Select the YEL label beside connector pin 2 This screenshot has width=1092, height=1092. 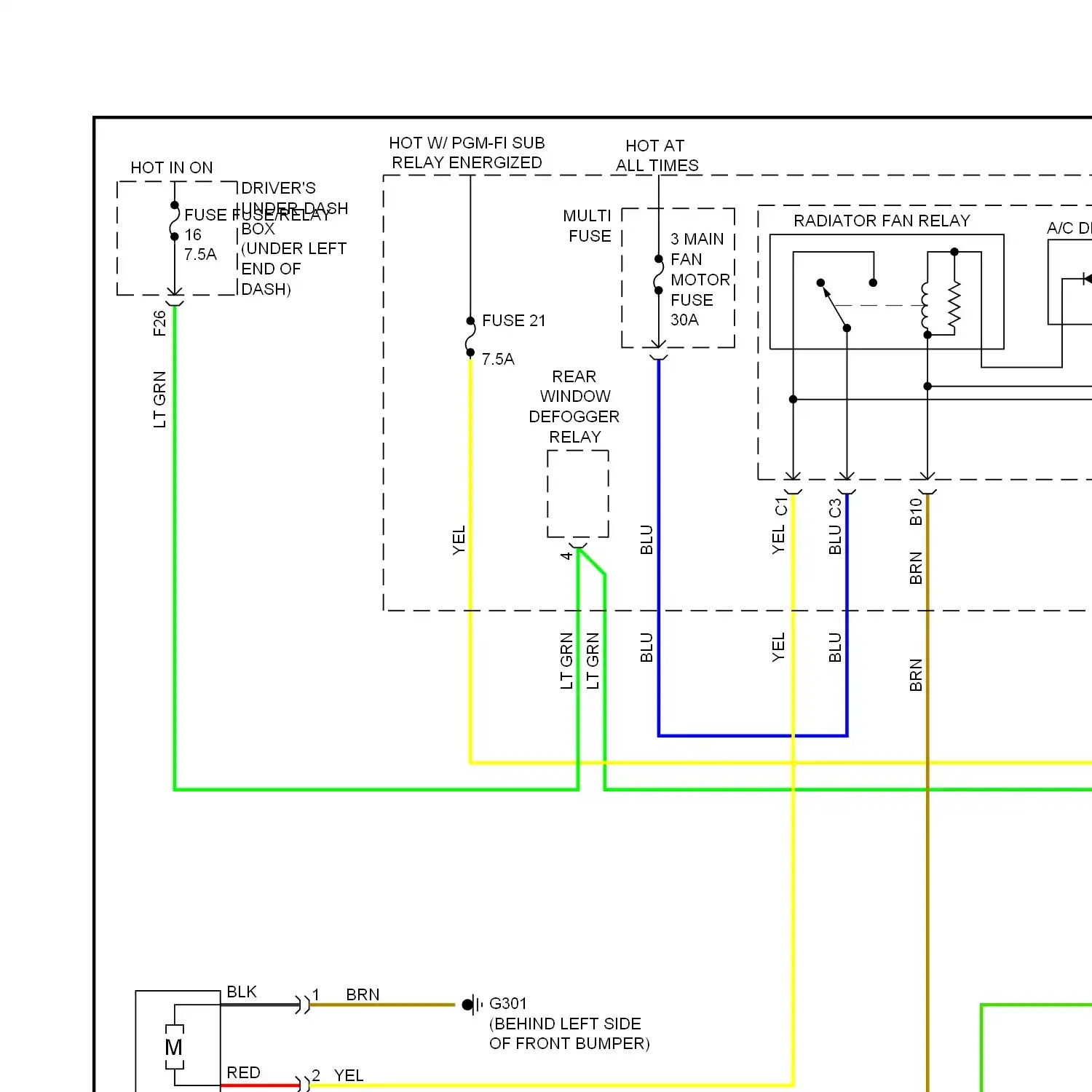point(349,1076)
